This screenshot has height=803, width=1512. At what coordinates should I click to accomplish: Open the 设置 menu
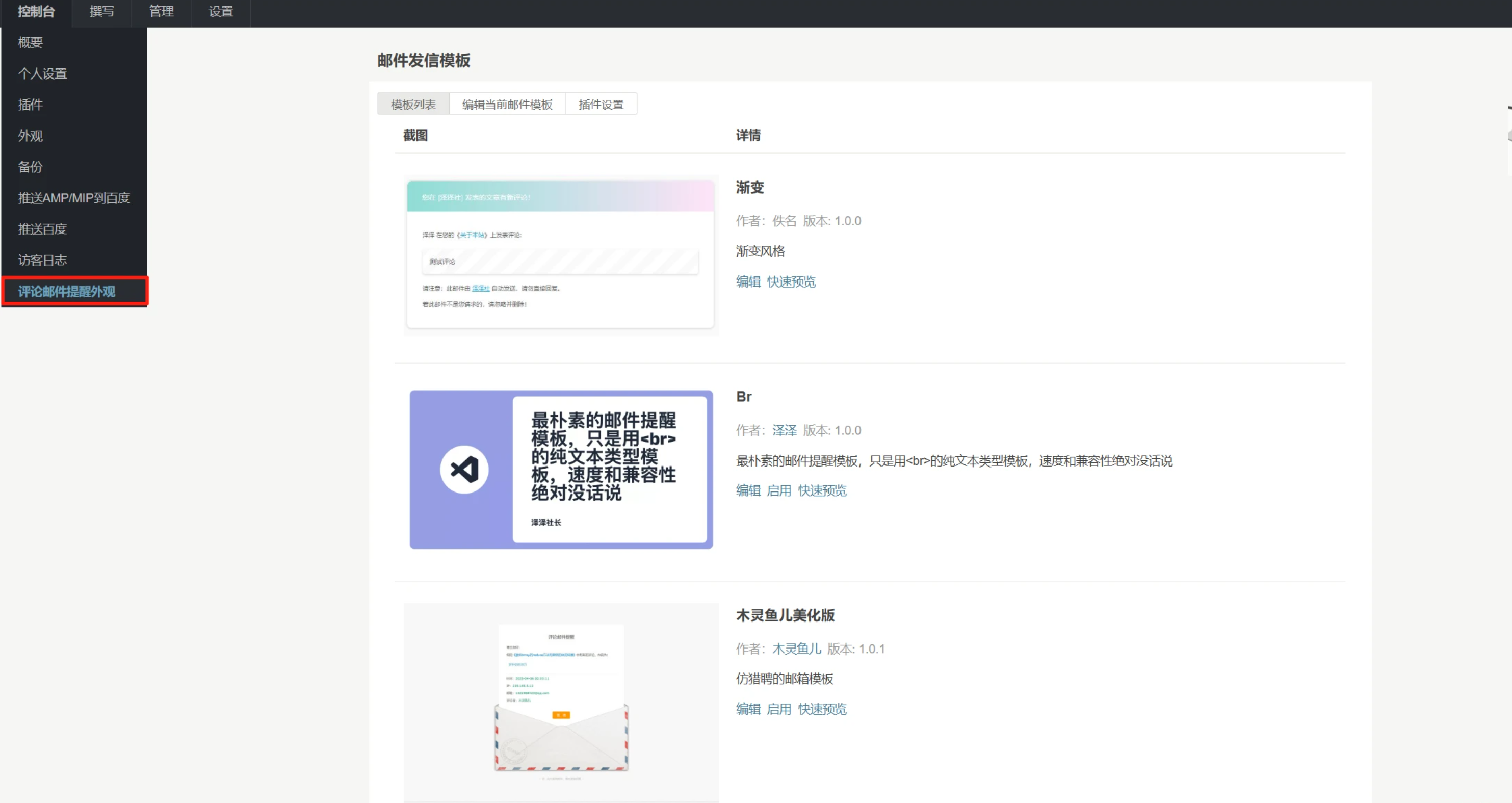[x=221, y=12]
